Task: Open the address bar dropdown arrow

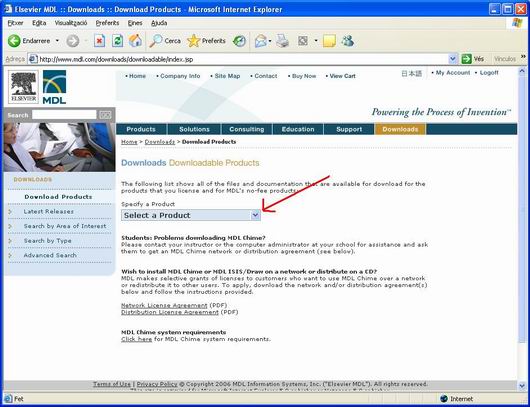Action: tap(453, 59)
